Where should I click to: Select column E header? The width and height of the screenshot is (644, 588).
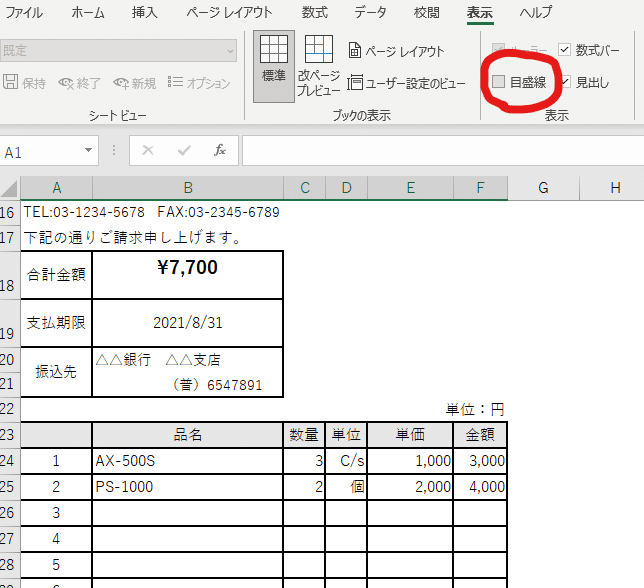411,188
